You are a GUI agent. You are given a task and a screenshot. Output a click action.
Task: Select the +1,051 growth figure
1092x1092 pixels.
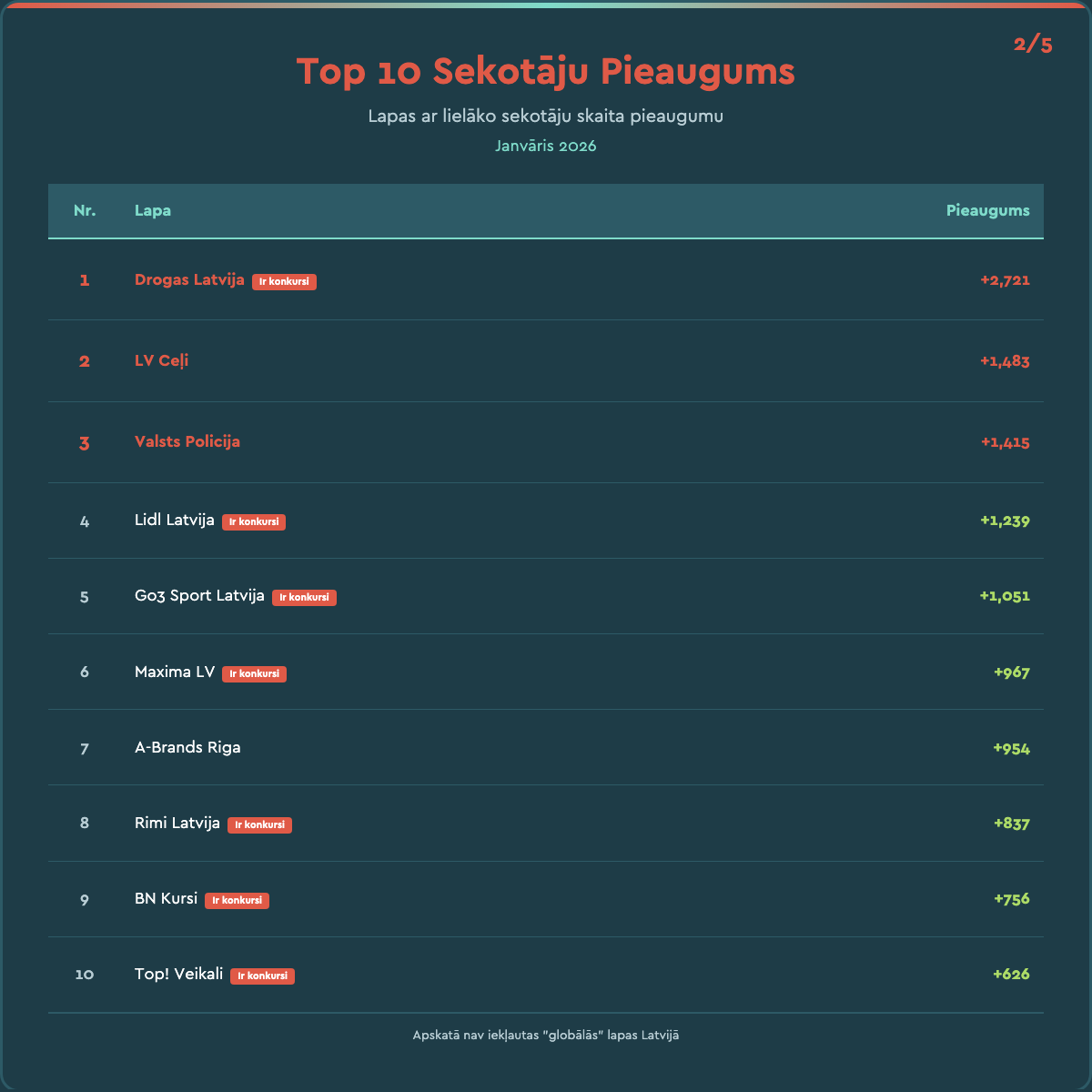point(1005,596)
